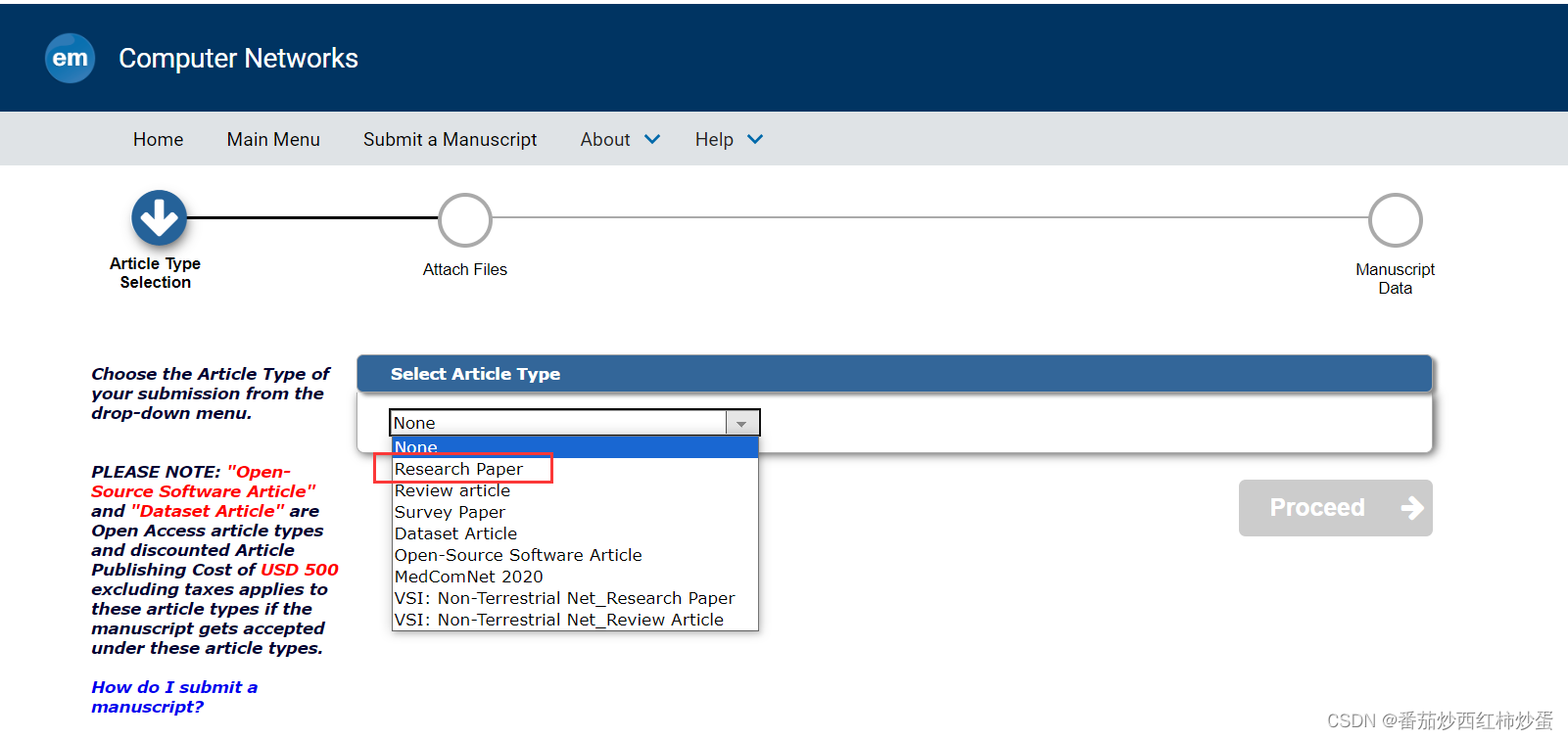The width and height of the screenshot is (1568, 740).
Task: Click the Manuscript Data step label
Action: pos(1395,279)
